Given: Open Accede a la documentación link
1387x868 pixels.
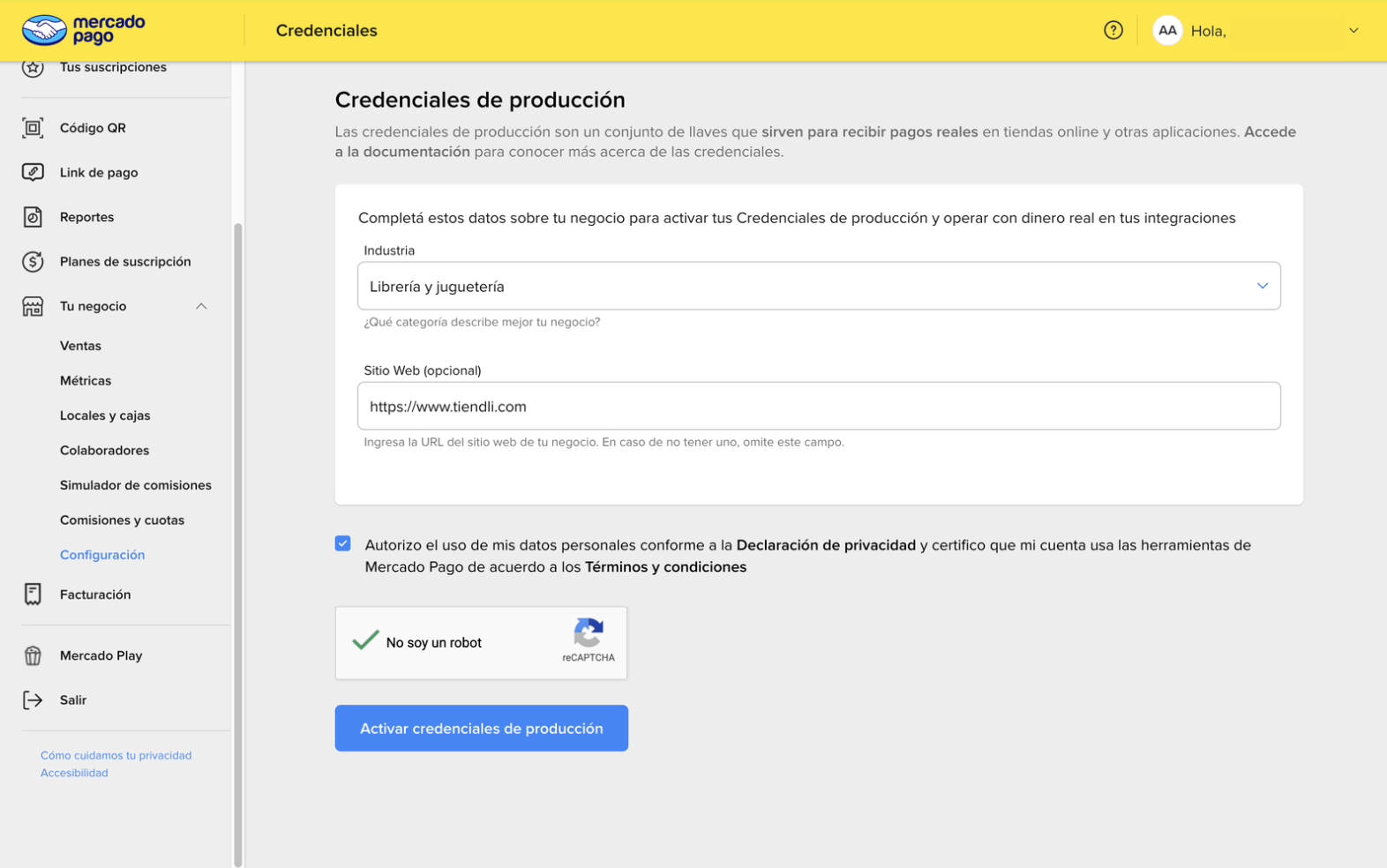Looking at the screenshot, I should [815, 141].
